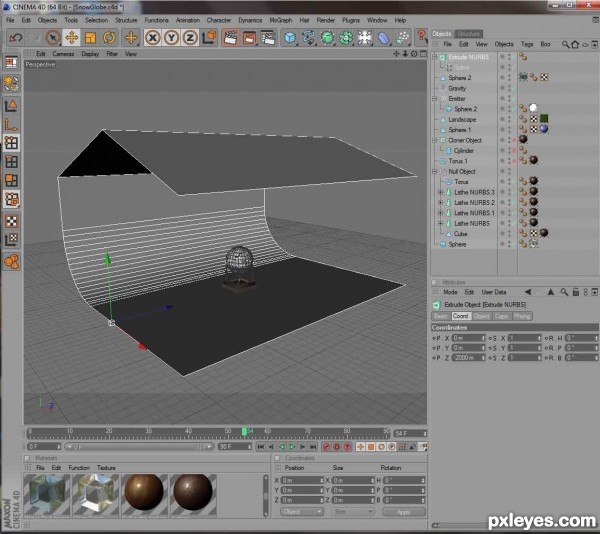Toggle visibility dot for Landscape
This screenshot has width=600, height=534.
click(x=509, y=119)
